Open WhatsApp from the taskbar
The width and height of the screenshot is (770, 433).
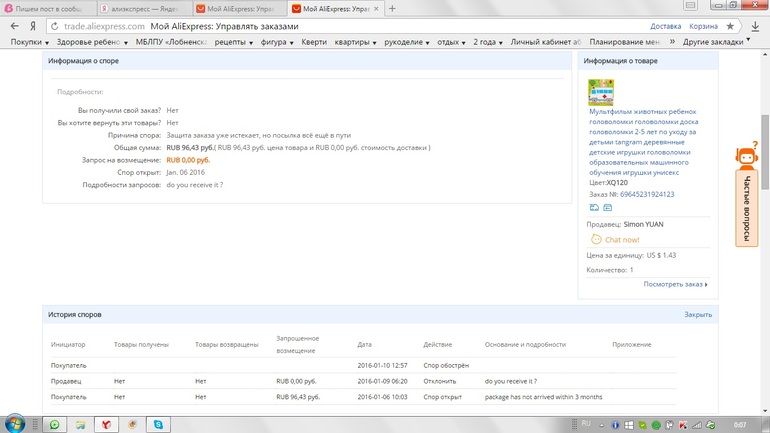point(55,424)
